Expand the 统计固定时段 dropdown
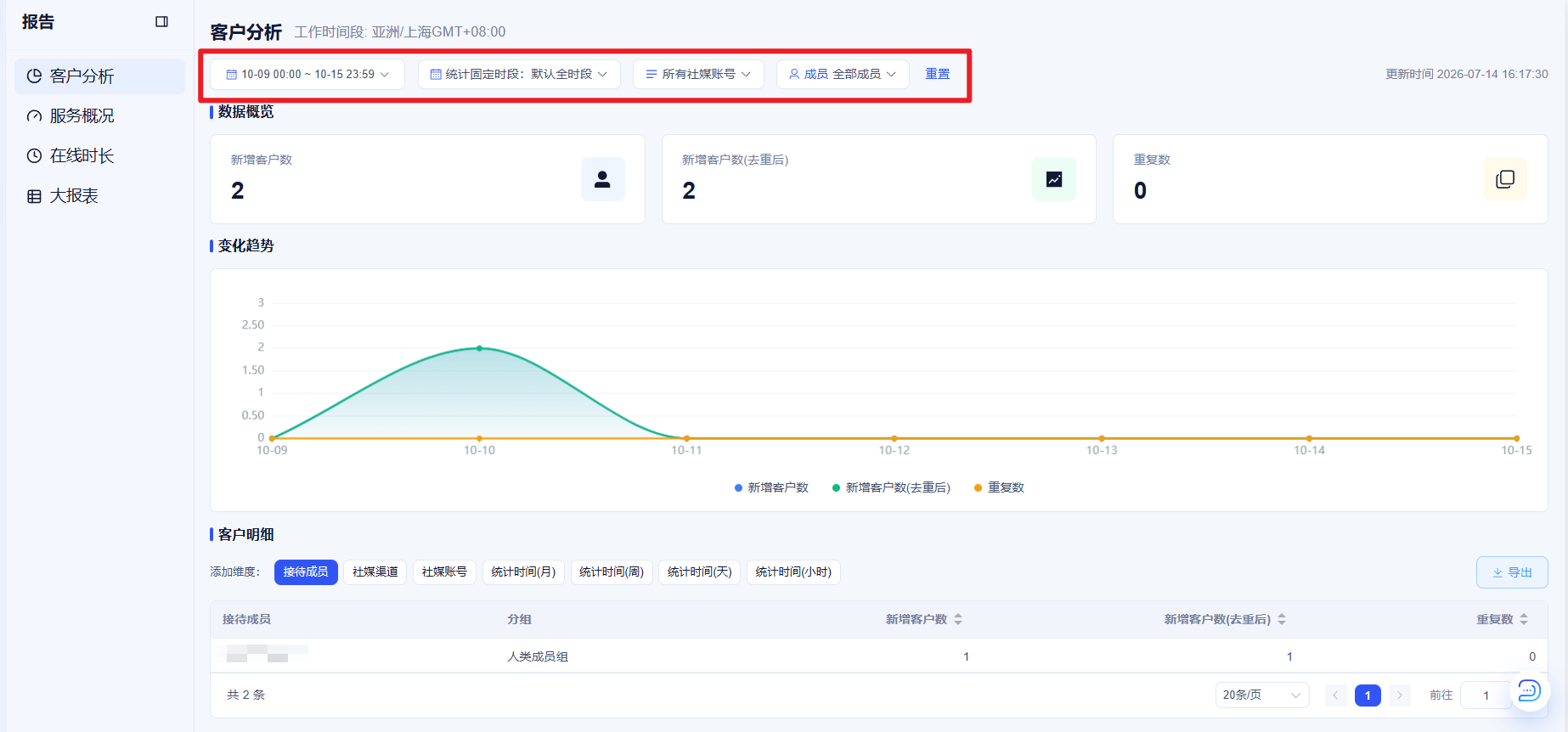This screenshot has height=732, width=1568. (519, 75)
